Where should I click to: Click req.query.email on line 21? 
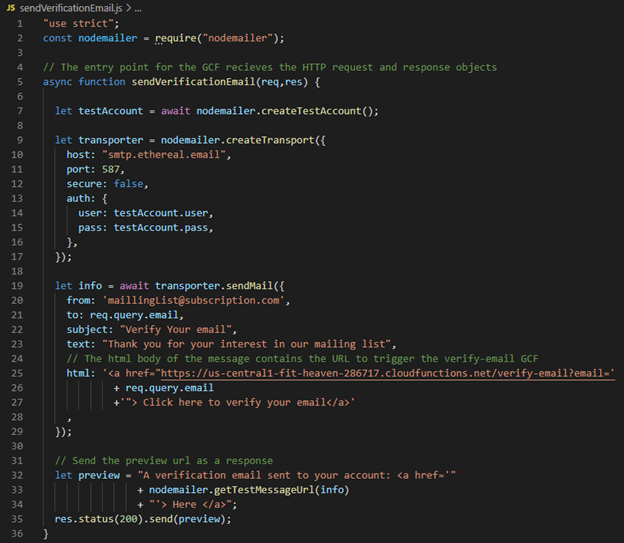134,315
